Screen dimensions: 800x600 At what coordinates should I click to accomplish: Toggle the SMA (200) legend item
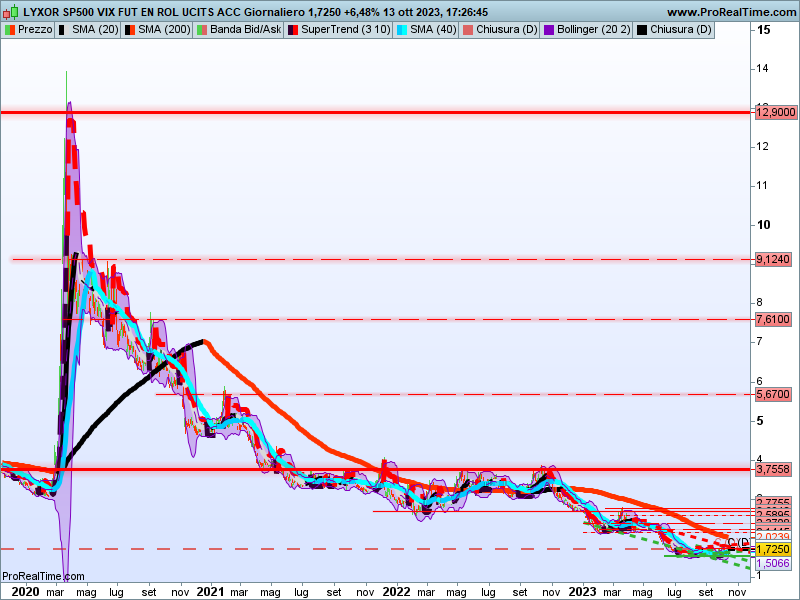(x=157, y=30)
